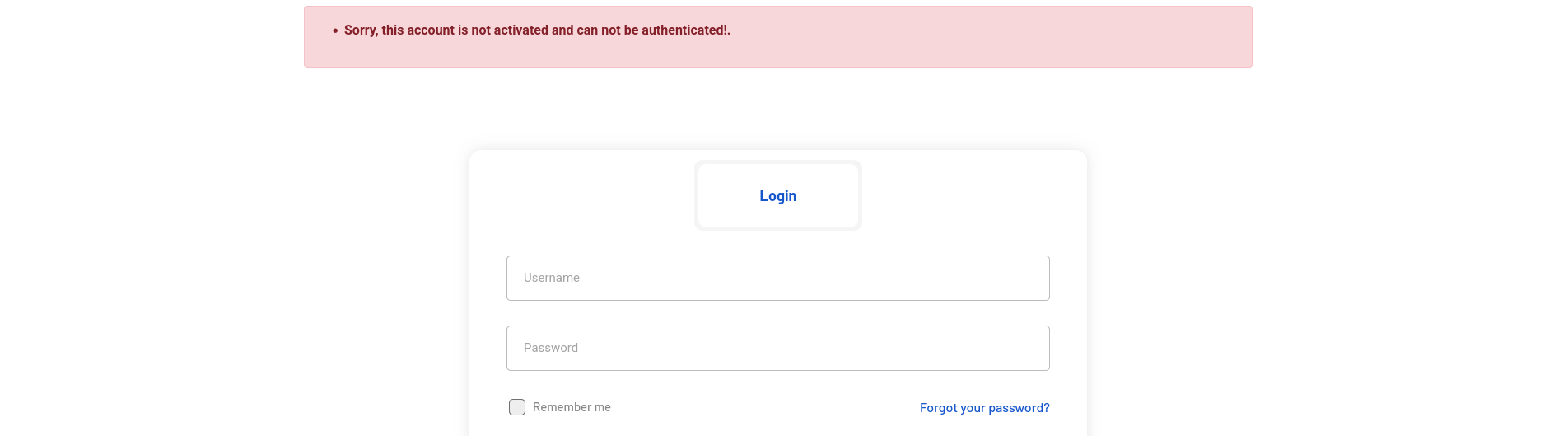The image size is (1568, 436).
Task: Click the 'Sorry' text in the alert
Action: 361,30
